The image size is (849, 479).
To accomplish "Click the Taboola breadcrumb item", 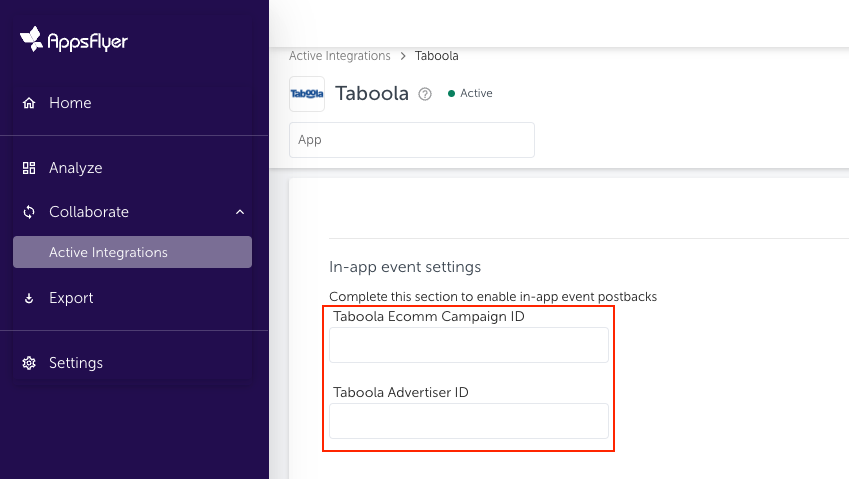I will coord(436,56).
